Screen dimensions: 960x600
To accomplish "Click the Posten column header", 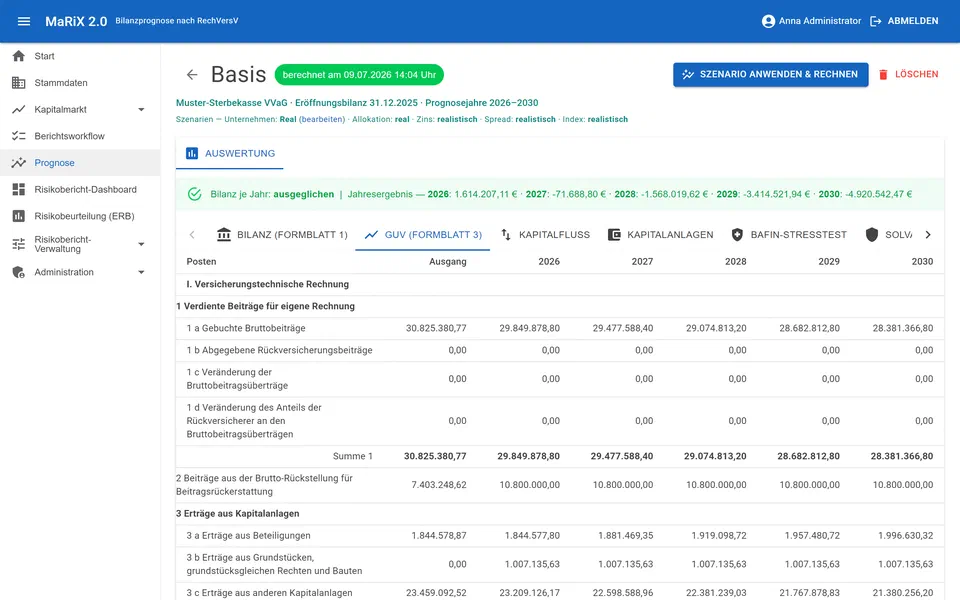I will tap(201, 261).
